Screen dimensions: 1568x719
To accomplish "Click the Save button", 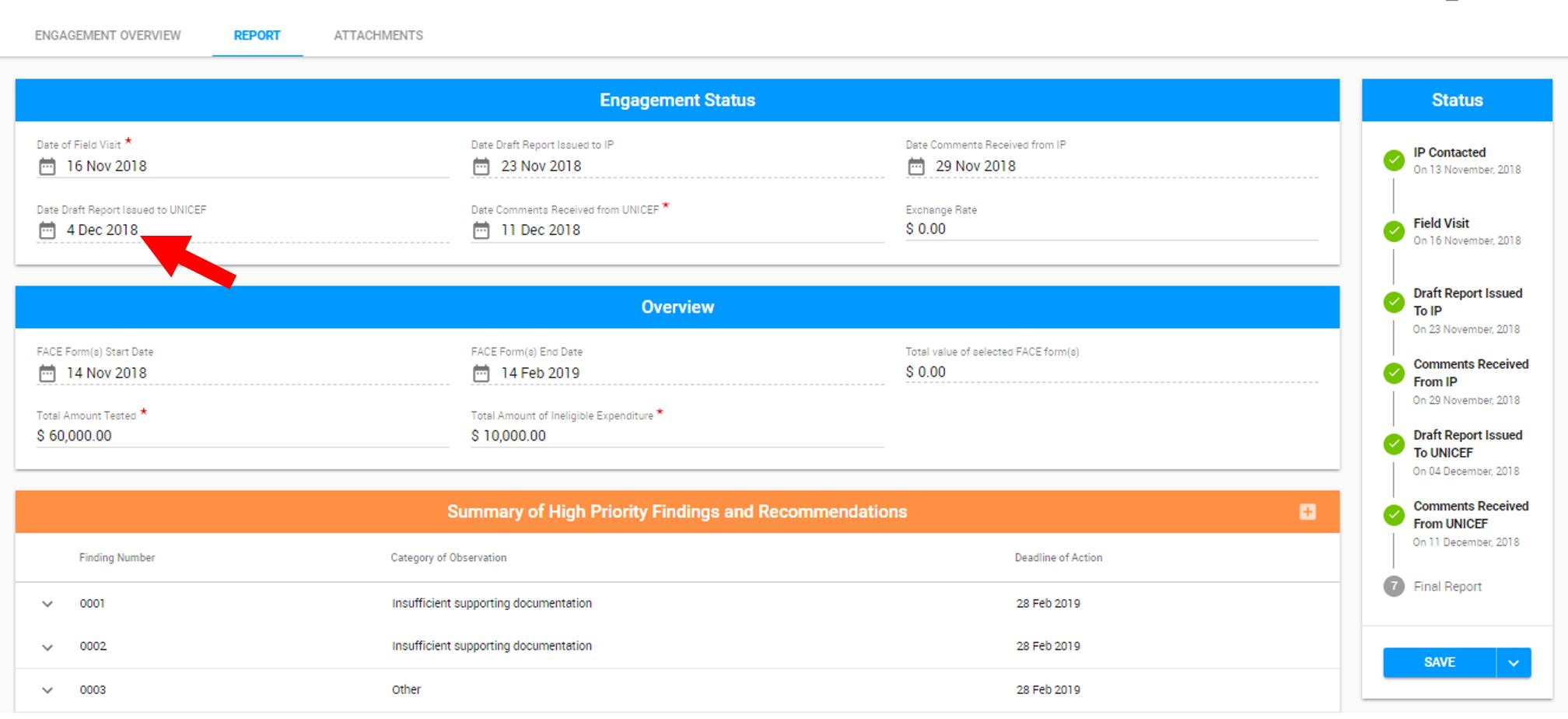I will coord(1439,662).
